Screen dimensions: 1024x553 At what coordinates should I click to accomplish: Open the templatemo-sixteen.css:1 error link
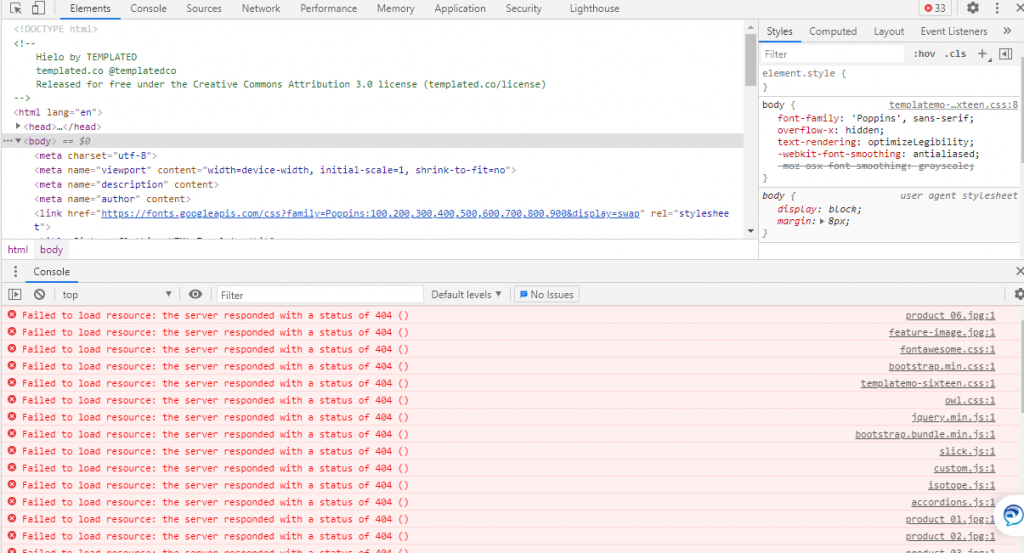tap(928, 383)
